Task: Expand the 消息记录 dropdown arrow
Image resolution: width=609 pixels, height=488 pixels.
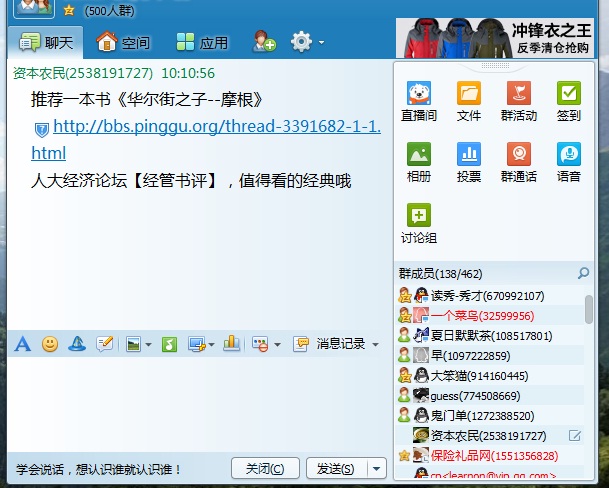Action: (375, 344)
